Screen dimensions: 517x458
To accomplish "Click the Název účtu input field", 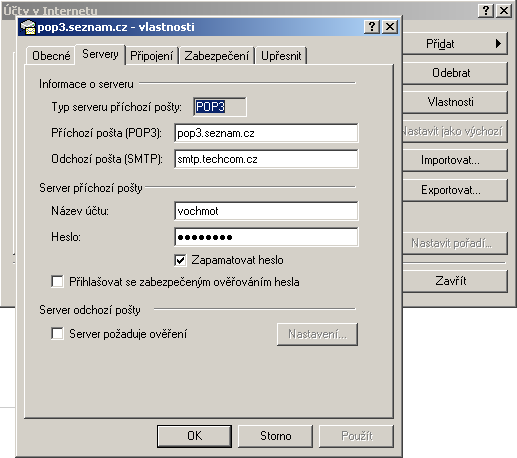I will (266, 211).
